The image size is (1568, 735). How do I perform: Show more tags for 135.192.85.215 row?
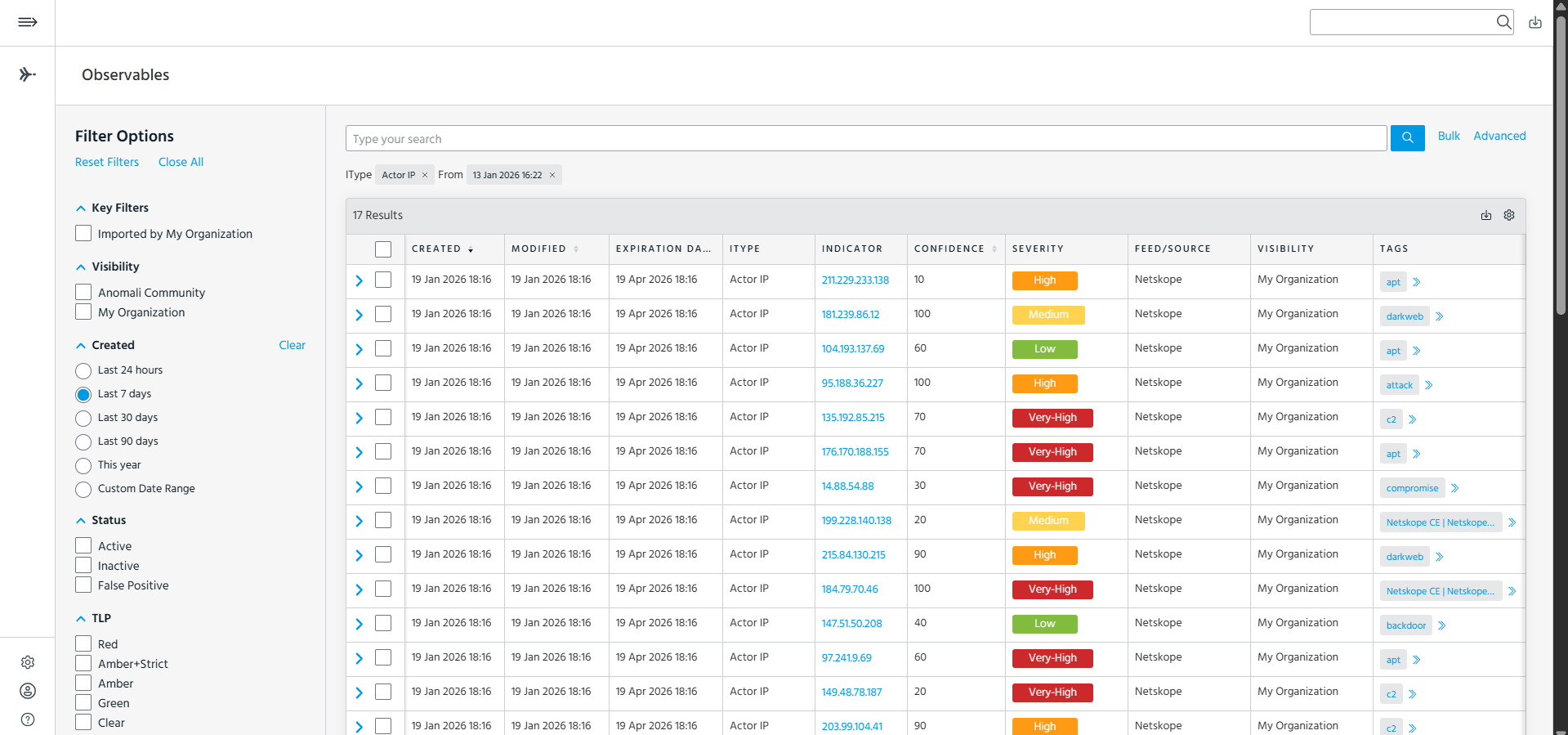[x=1413, y=419]
